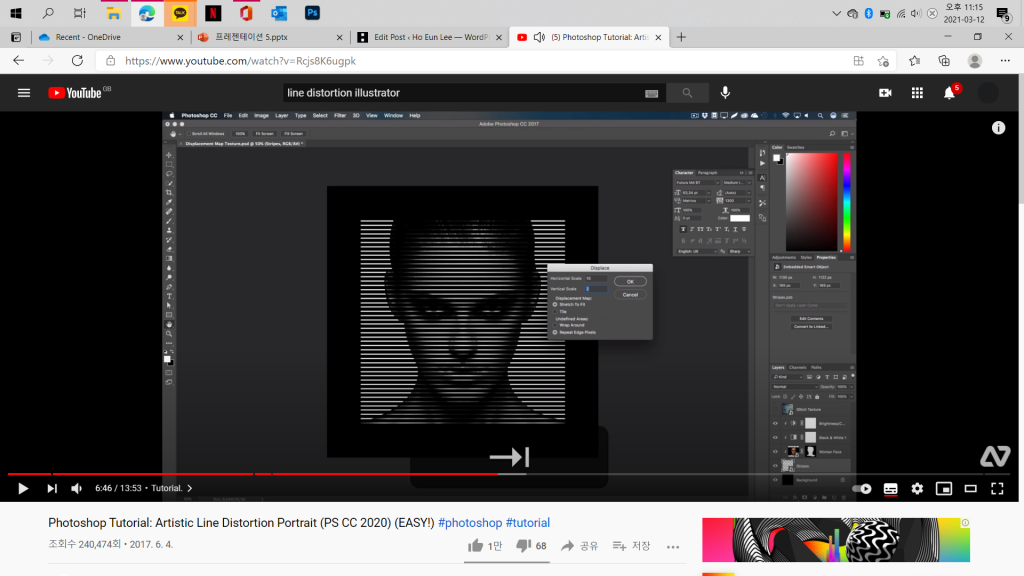The image size is (1024, 576).
Task: Click the Convert to Linked button
Action: 811,327
